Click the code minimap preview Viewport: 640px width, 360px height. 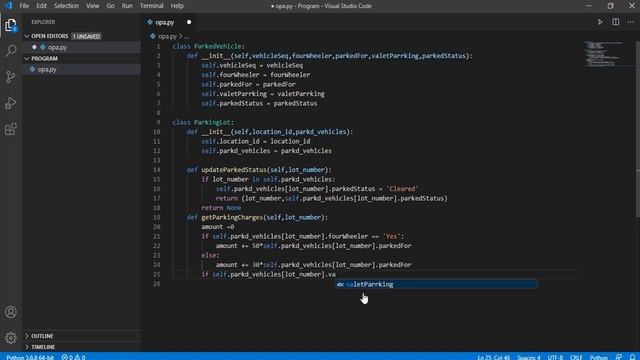[x=604, y=53]
